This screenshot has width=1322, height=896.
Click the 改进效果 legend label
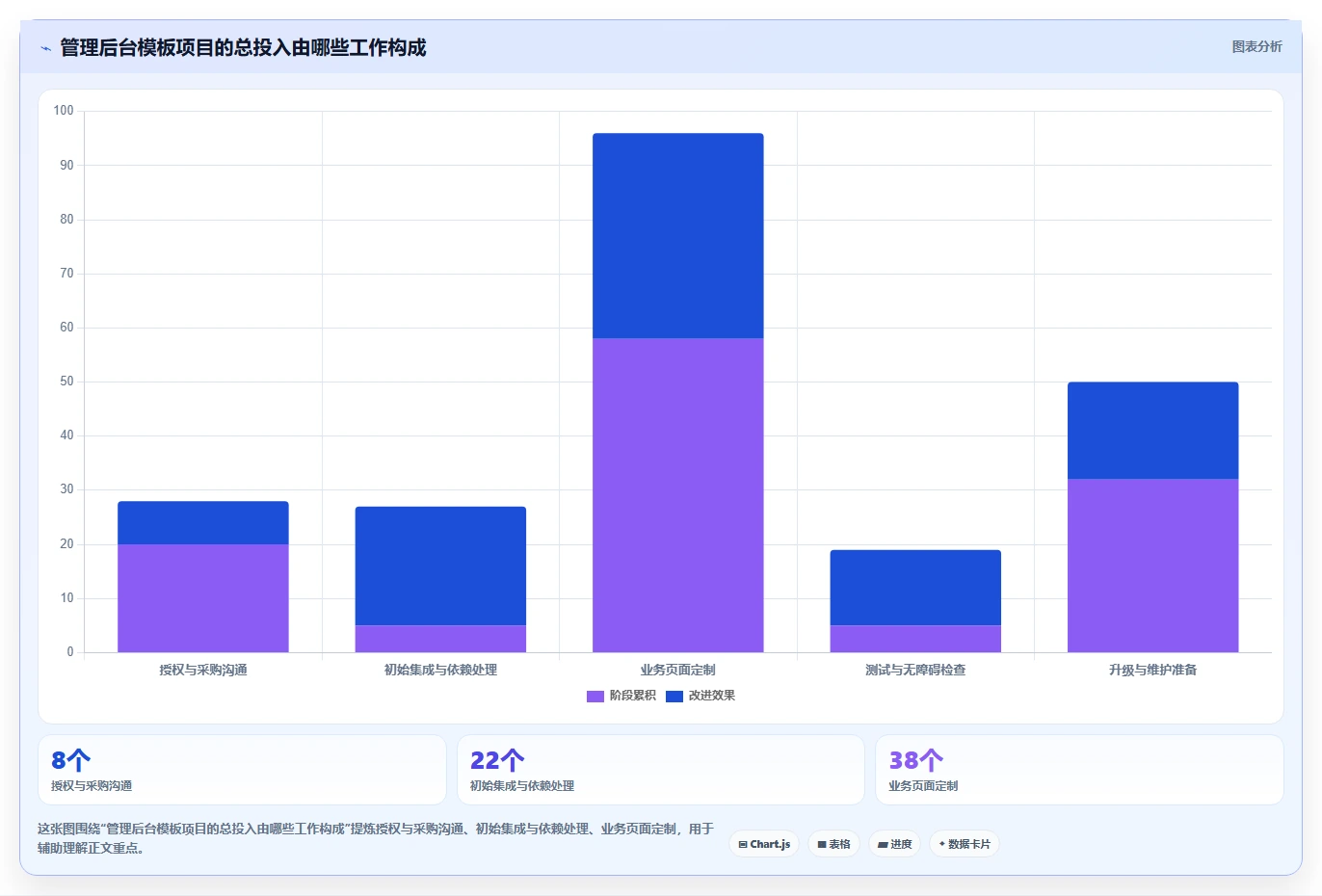coord(712,696)
